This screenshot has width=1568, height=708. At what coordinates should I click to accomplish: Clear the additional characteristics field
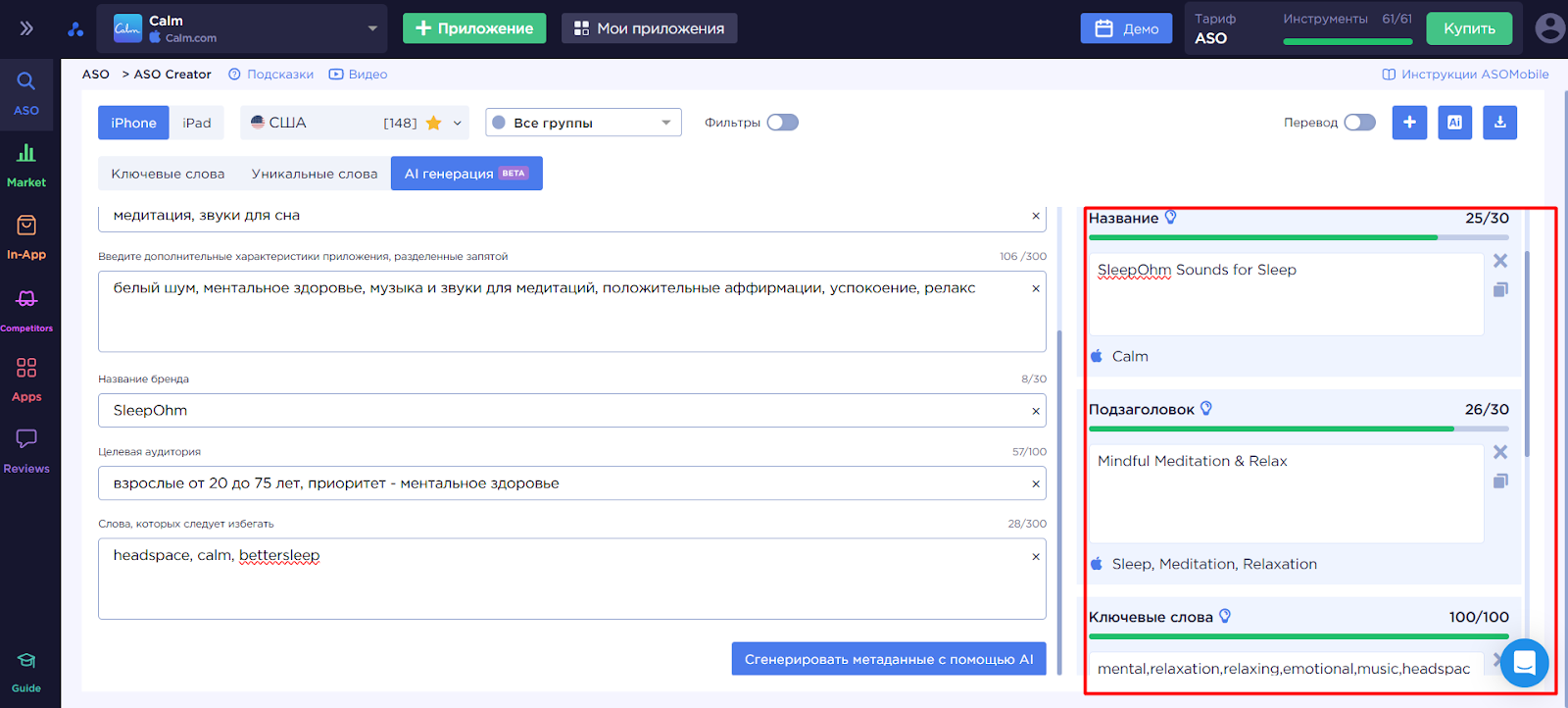tap(1036, 288)
